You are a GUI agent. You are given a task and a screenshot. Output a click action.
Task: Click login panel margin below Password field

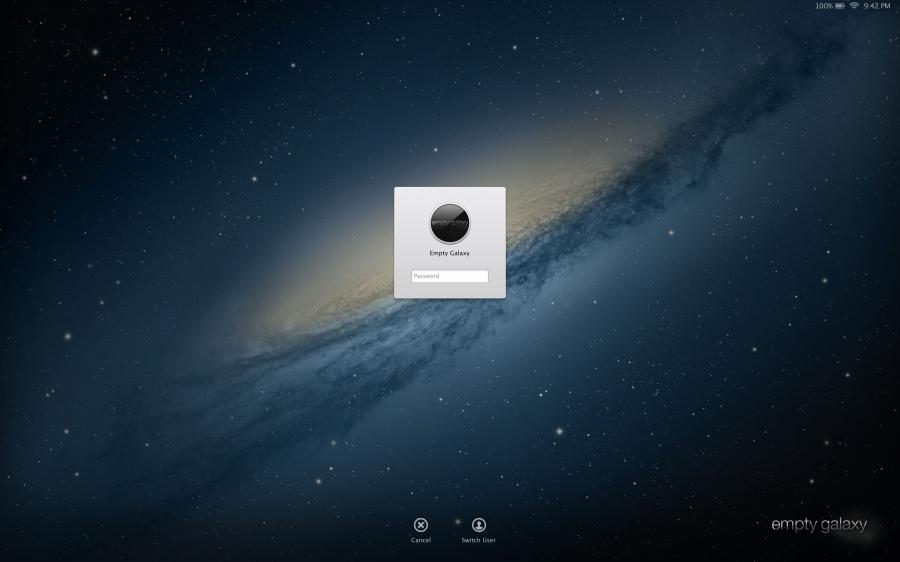click(x=450, y=291)
